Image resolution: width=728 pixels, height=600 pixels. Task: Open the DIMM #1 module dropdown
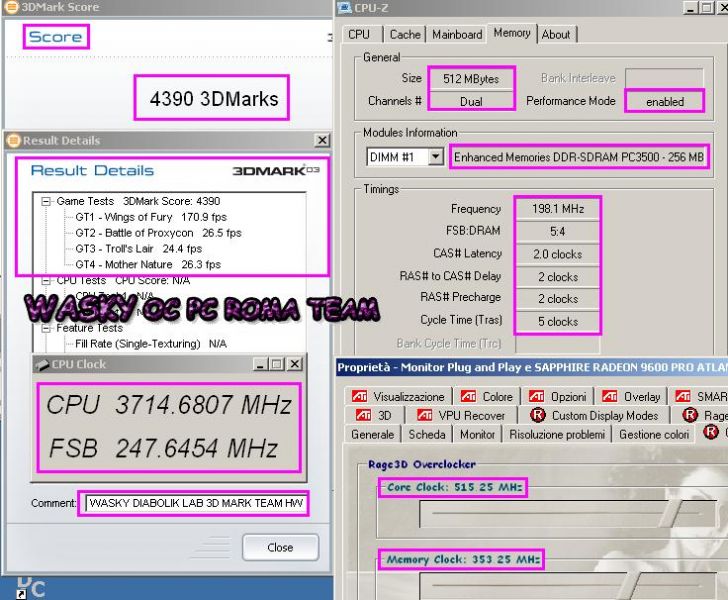pos(435,157)
